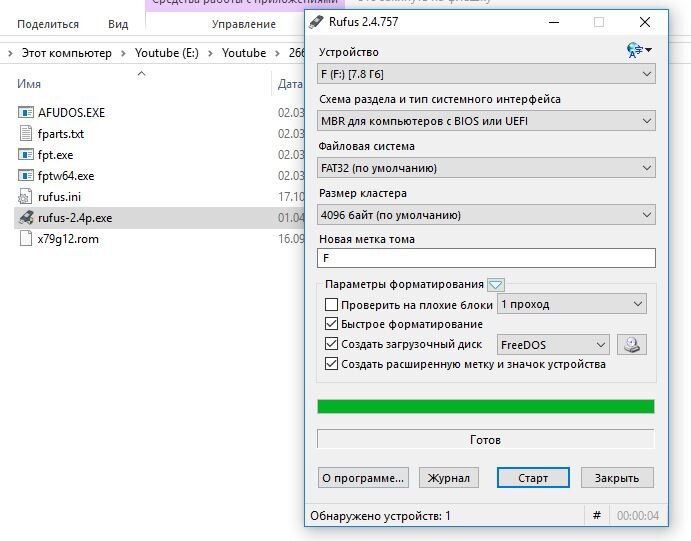The image size is (691, 541).
Task: Open the Поделиться ribbon tab in Explorer
Action: (48, 24)
